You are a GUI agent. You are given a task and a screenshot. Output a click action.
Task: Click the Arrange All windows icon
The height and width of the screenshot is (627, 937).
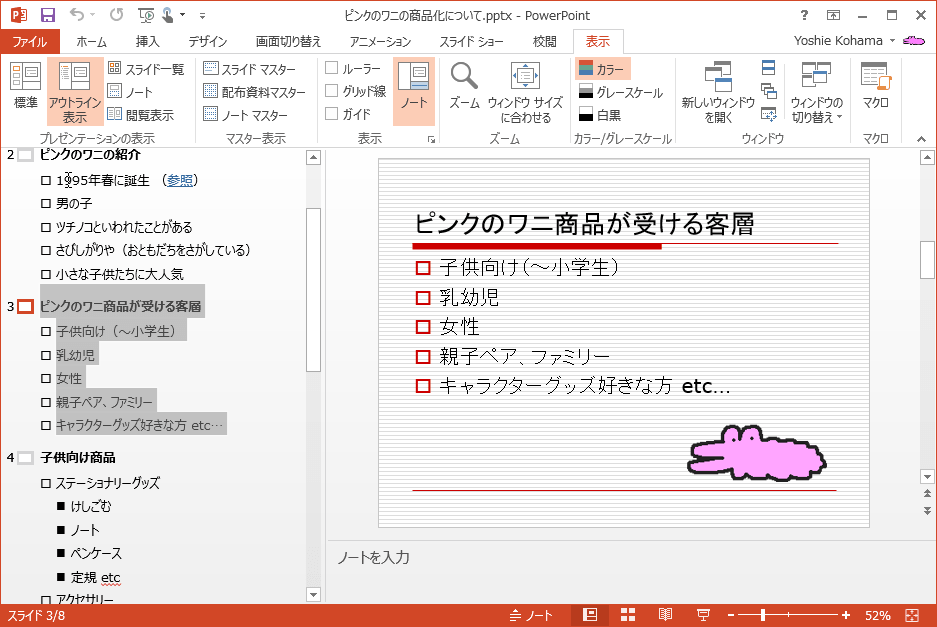(x=768, y=67)
